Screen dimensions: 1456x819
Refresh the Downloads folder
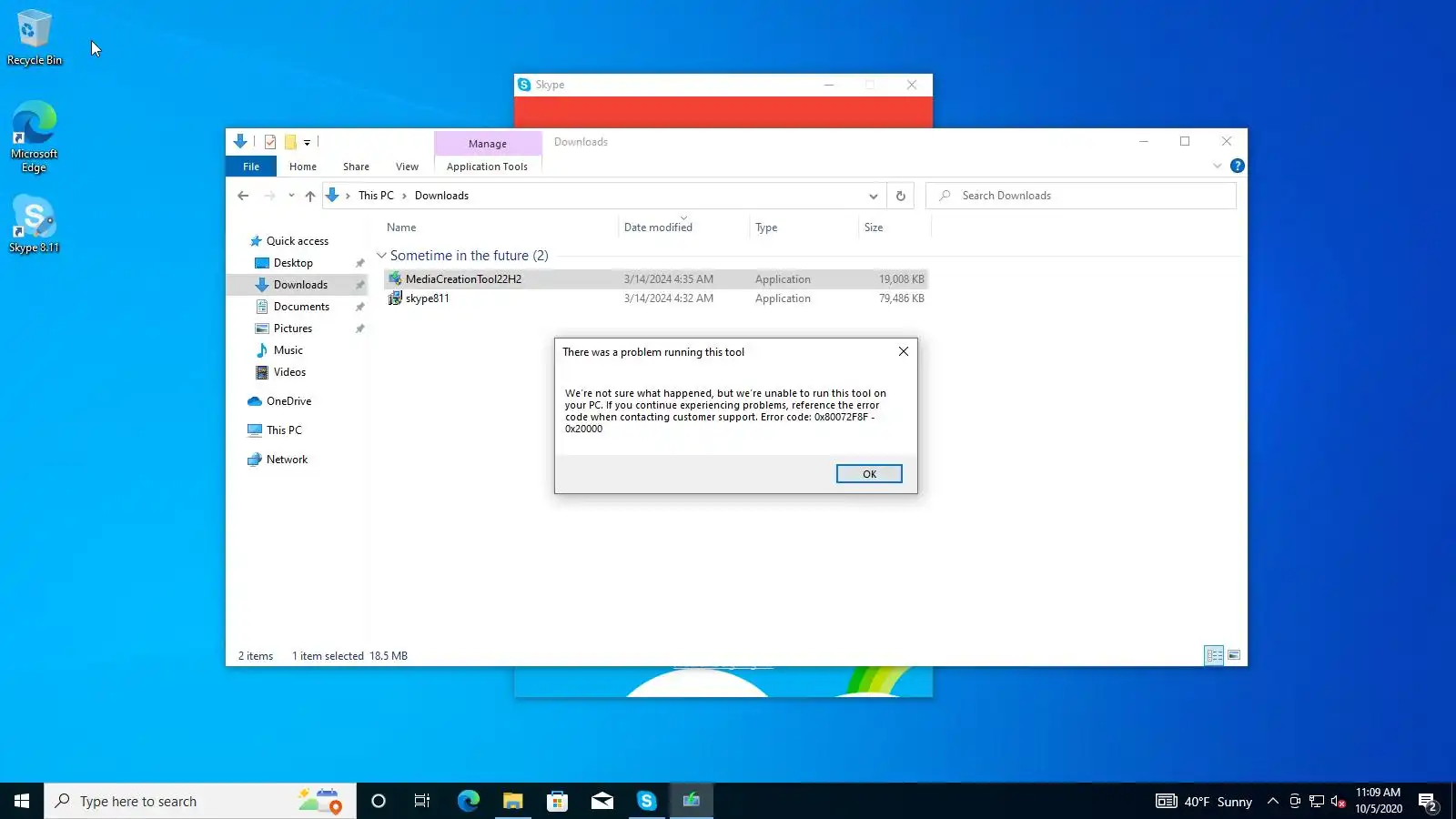[901, 196]
